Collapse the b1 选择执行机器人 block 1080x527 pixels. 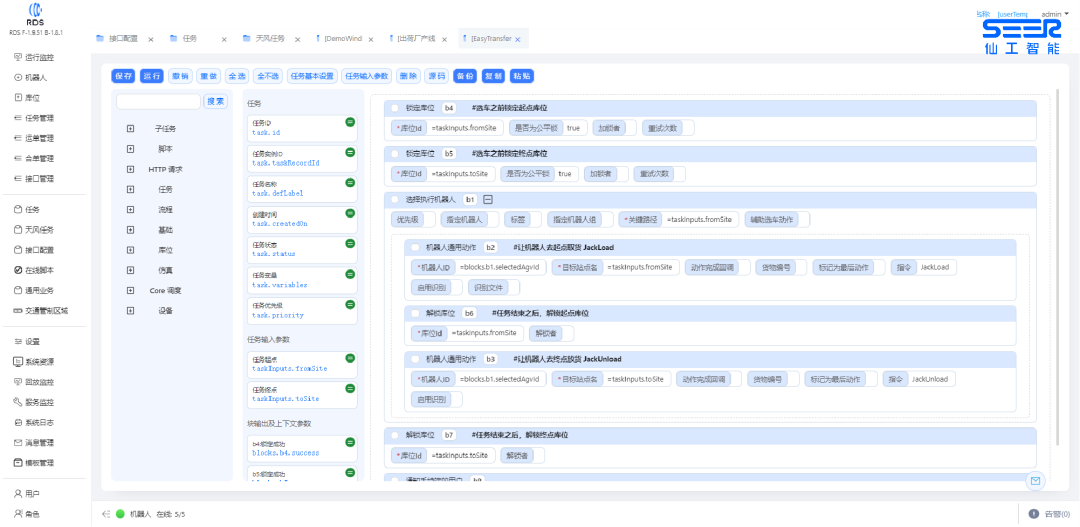point(488,199)
